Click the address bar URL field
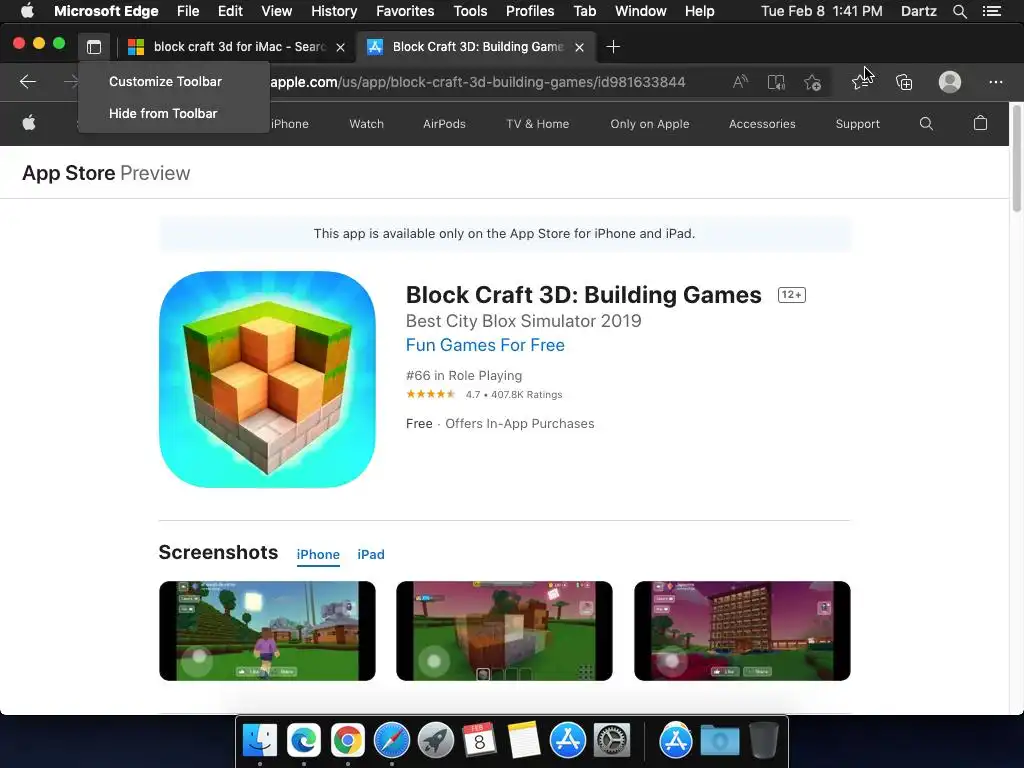The height and width of the screenshot is (768, 1024). (477, 82)
